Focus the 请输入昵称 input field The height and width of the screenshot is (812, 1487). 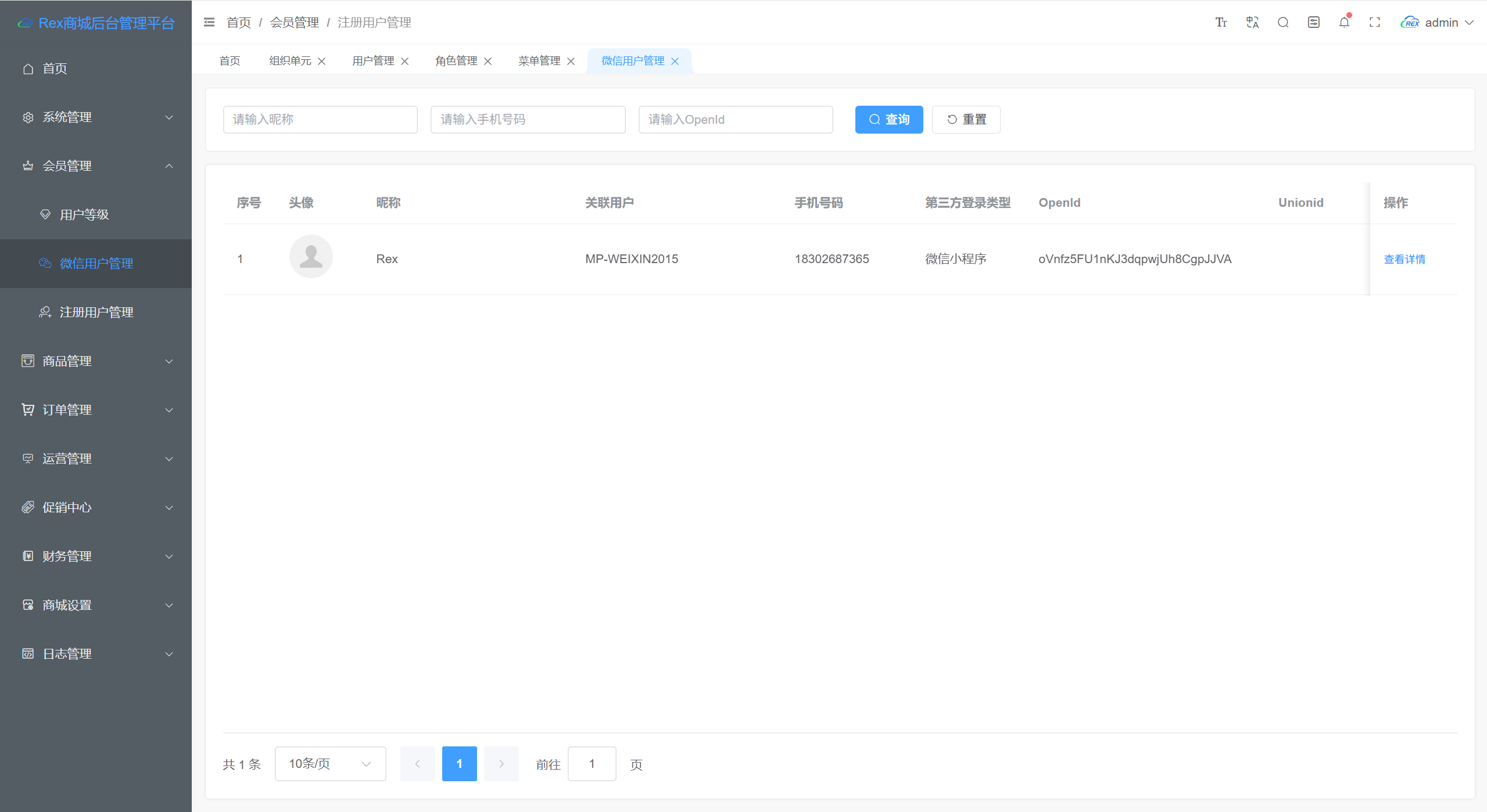coord(320,120)
